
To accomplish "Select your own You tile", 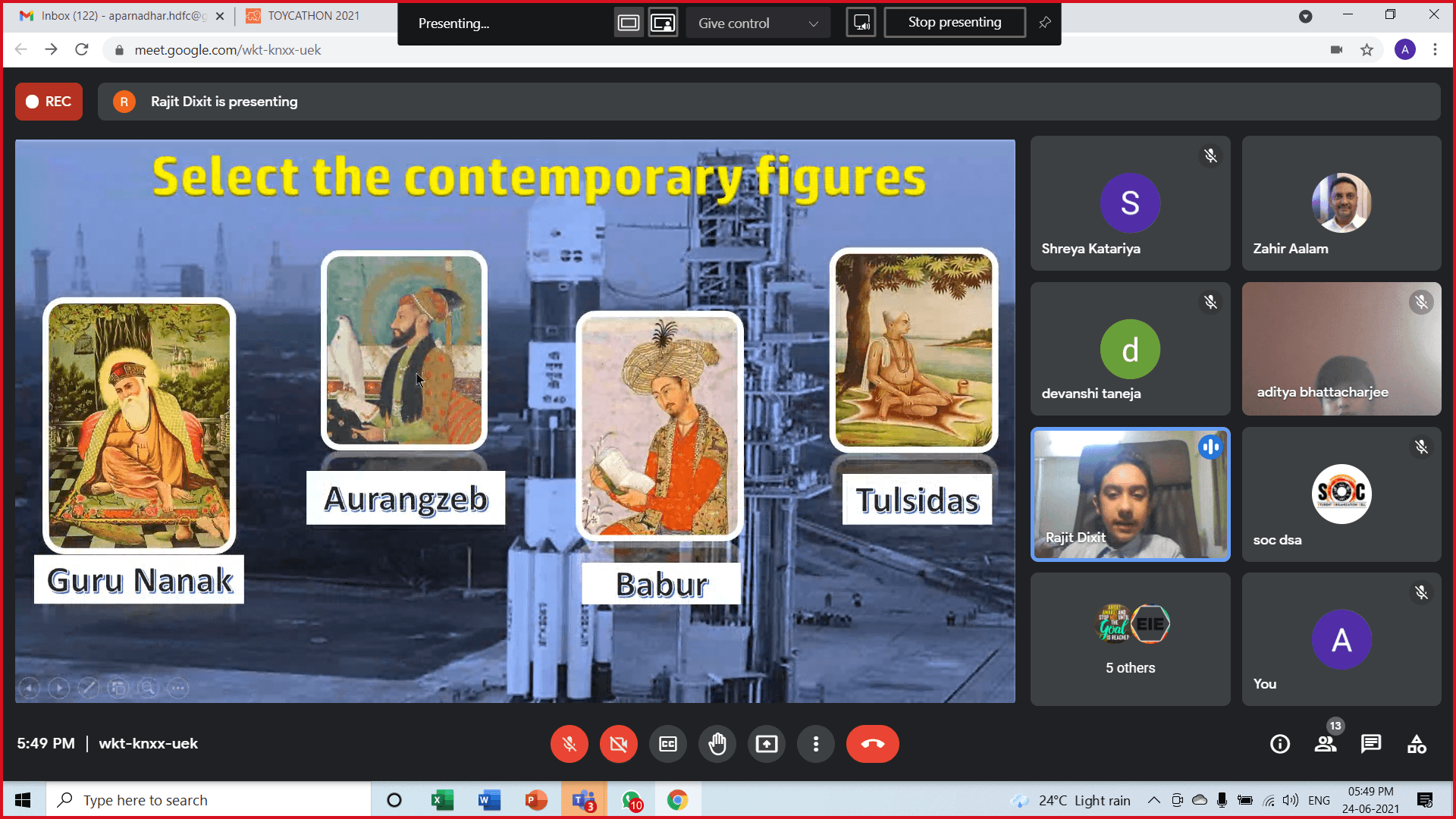I will point(1341,639).
